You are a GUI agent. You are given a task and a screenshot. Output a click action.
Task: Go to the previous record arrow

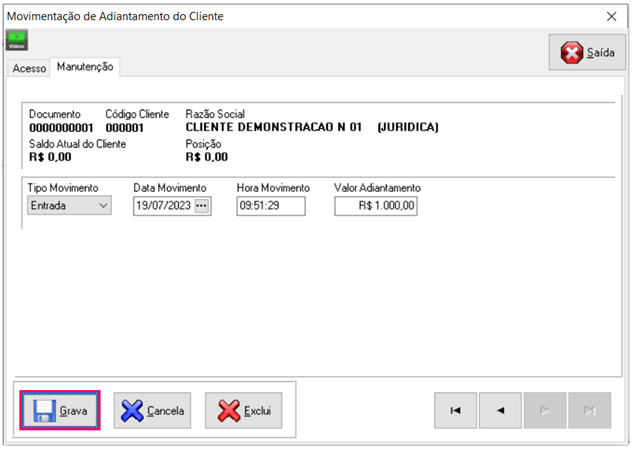500,410
